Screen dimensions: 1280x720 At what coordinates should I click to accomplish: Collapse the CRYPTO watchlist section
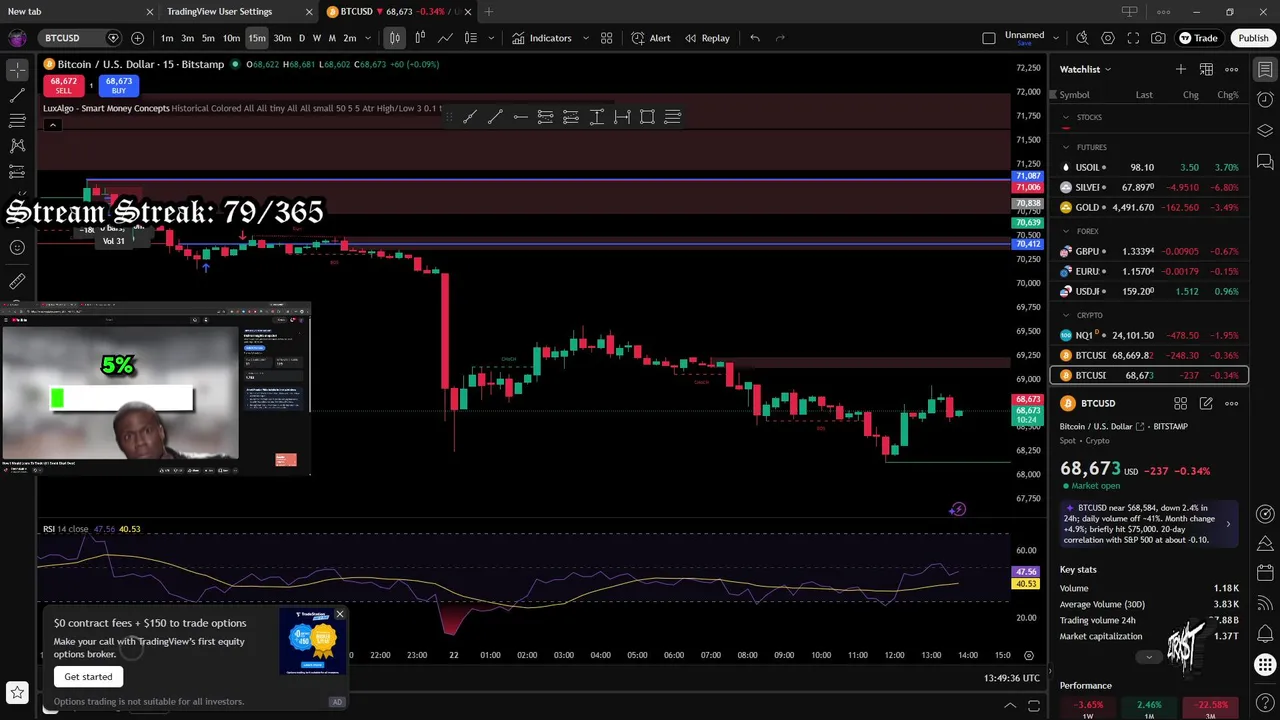pos(1066,315)
